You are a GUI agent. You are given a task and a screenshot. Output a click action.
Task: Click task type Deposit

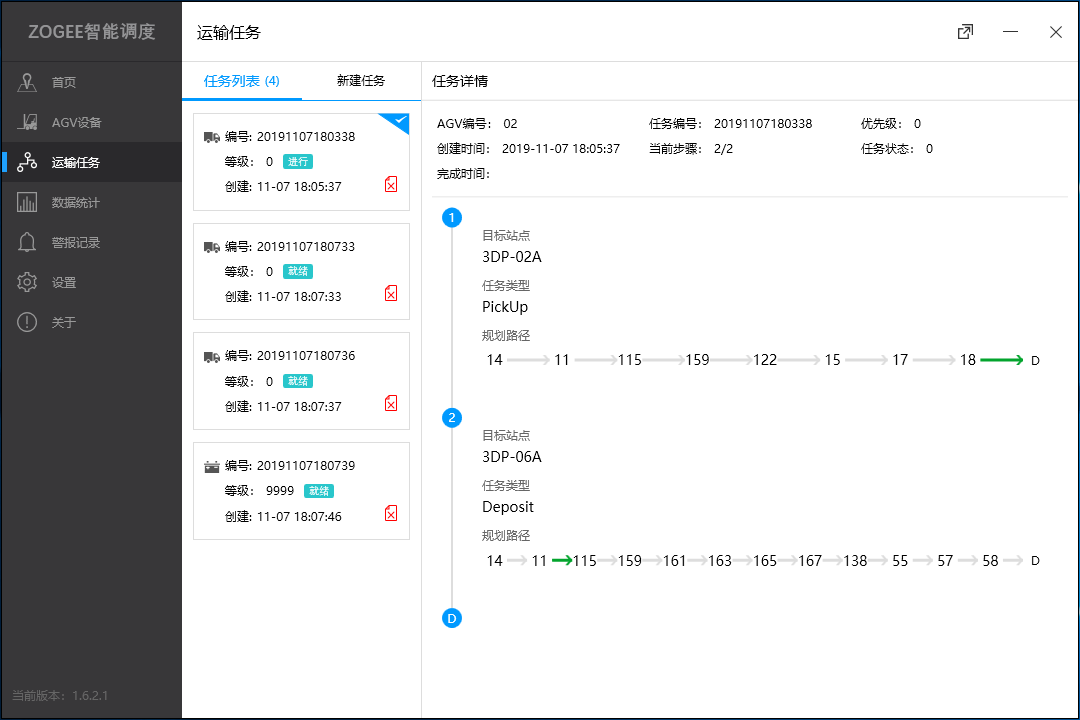[508, 506]
